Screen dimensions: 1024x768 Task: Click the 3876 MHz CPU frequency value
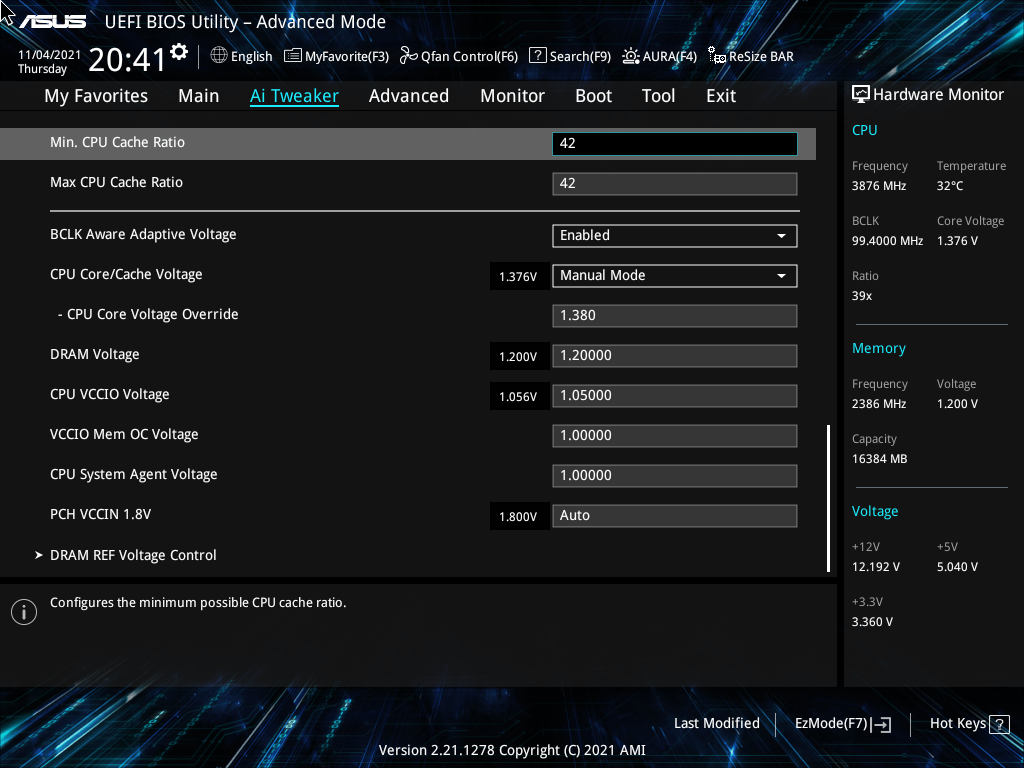(879, 186)
